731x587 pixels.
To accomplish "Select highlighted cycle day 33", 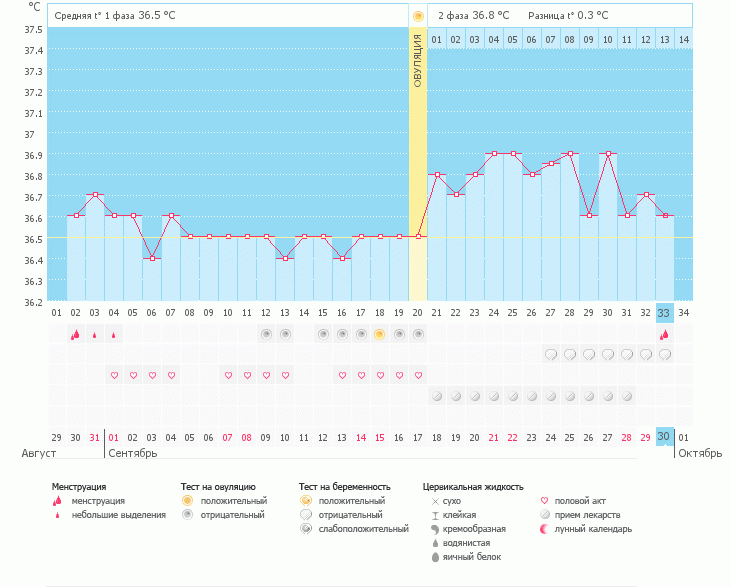I will click(x=664, y=313).
